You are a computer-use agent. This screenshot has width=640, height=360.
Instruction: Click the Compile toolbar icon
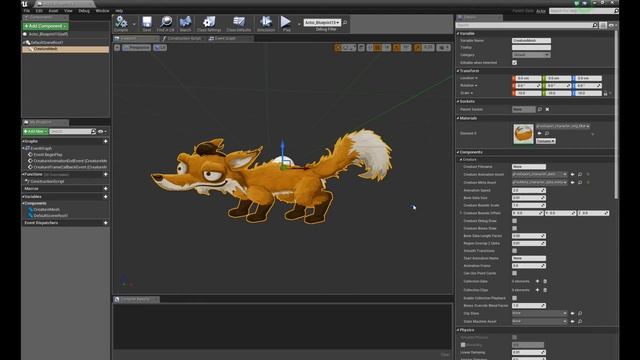point(121,23)
